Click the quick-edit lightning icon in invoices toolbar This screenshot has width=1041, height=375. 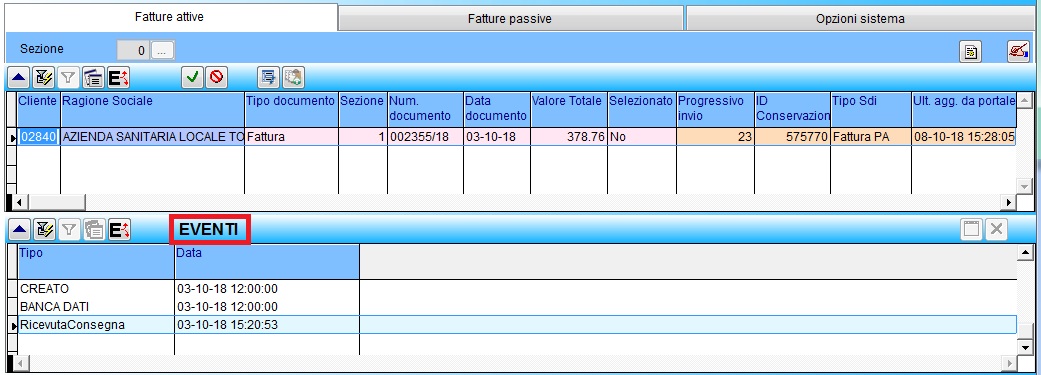tap(44, 78)
